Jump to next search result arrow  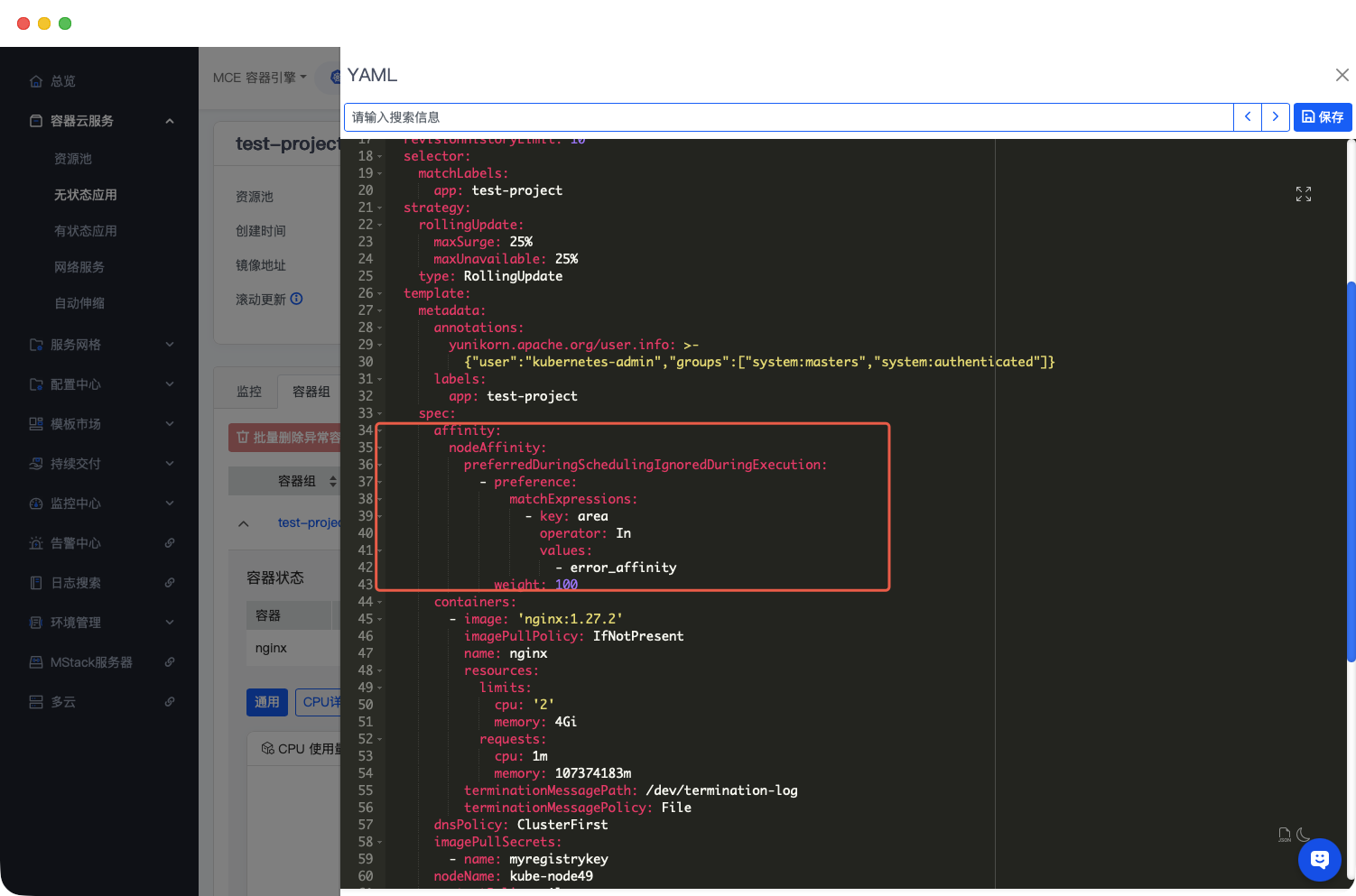(x=1275, y=116)
